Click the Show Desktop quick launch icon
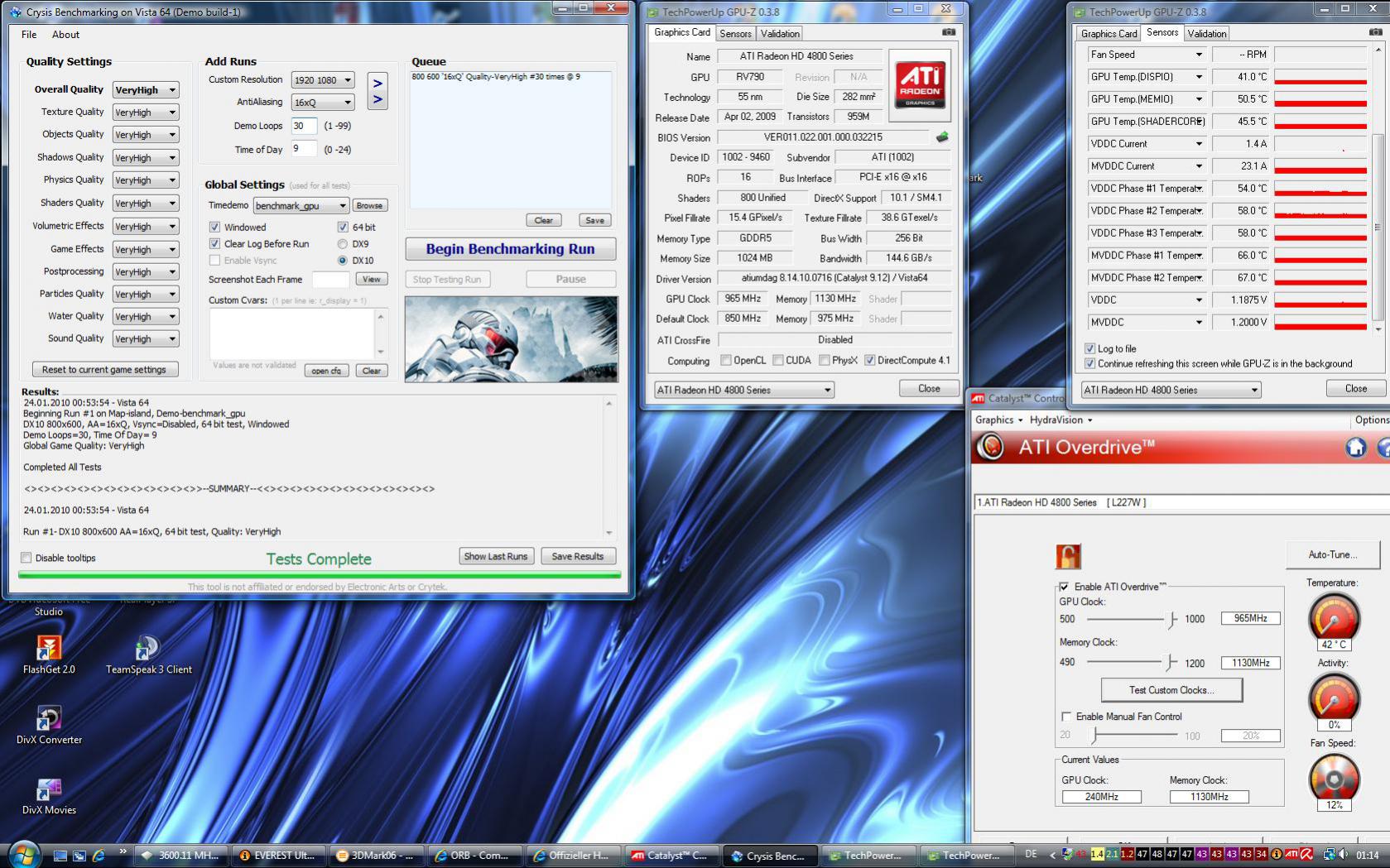The width and height of the screenshot is (1390, 868). [60, 856]
